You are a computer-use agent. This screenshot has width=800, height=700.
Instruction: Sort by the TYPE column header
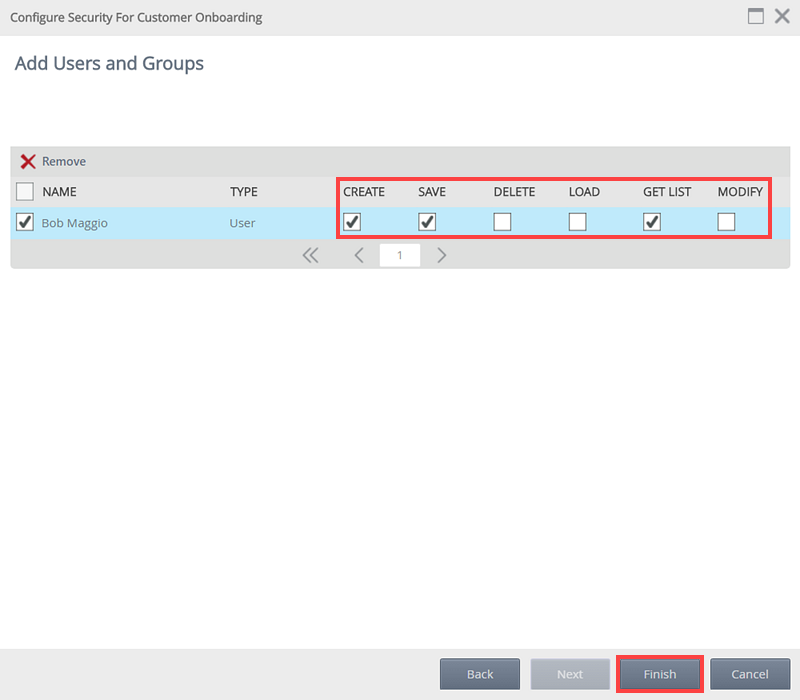coord(243,192)
